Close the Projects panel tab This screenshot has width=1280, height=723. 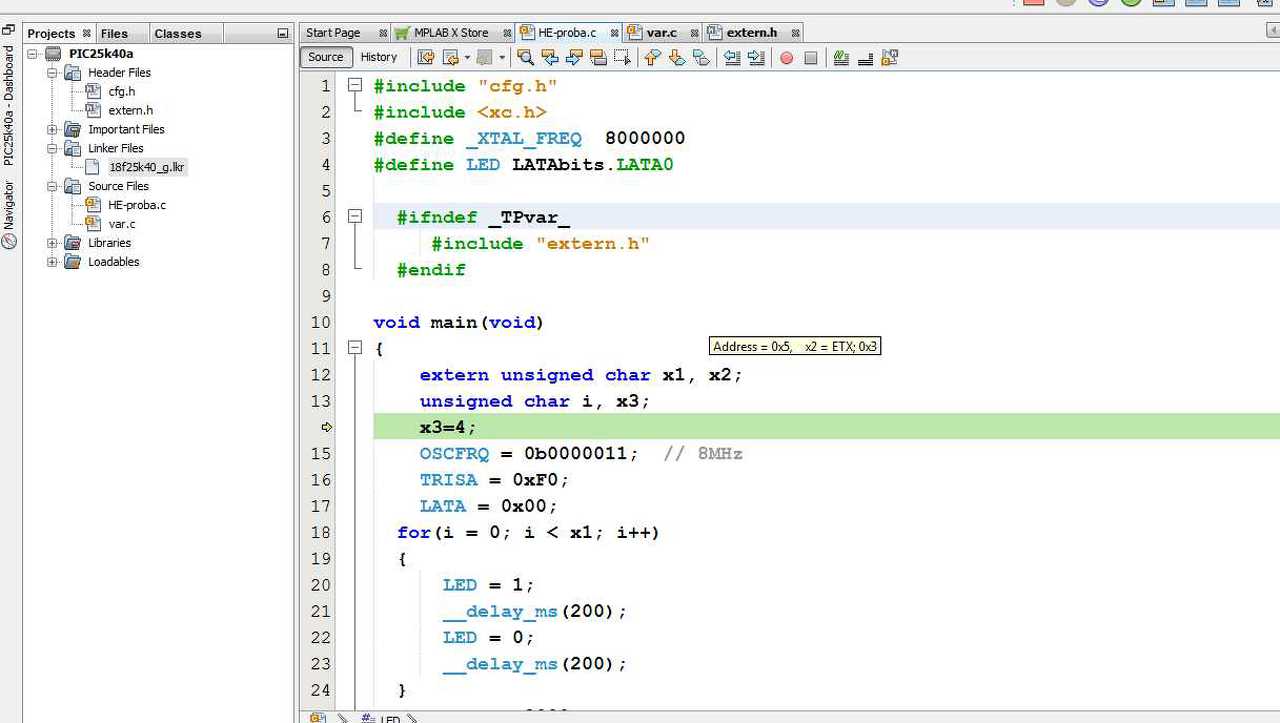click(x=87, y=34)
